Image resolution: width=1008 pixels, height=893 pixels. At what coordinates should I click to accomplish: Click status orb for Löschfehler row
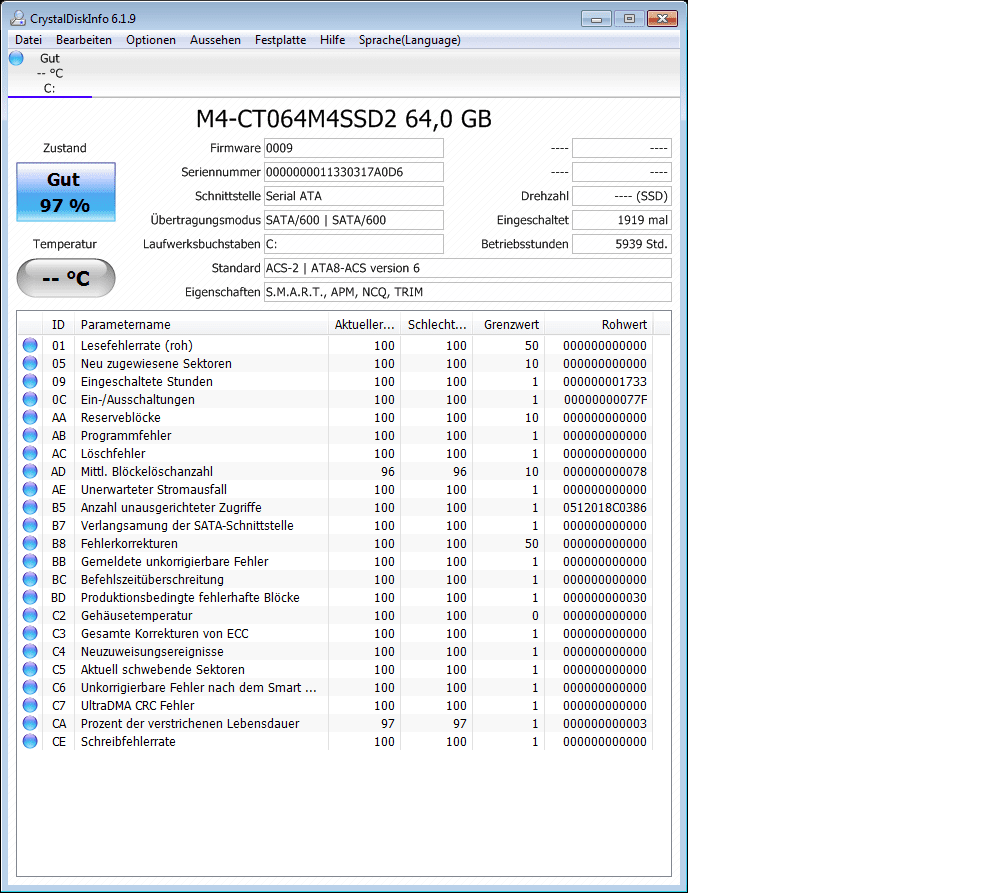point(30,453)
